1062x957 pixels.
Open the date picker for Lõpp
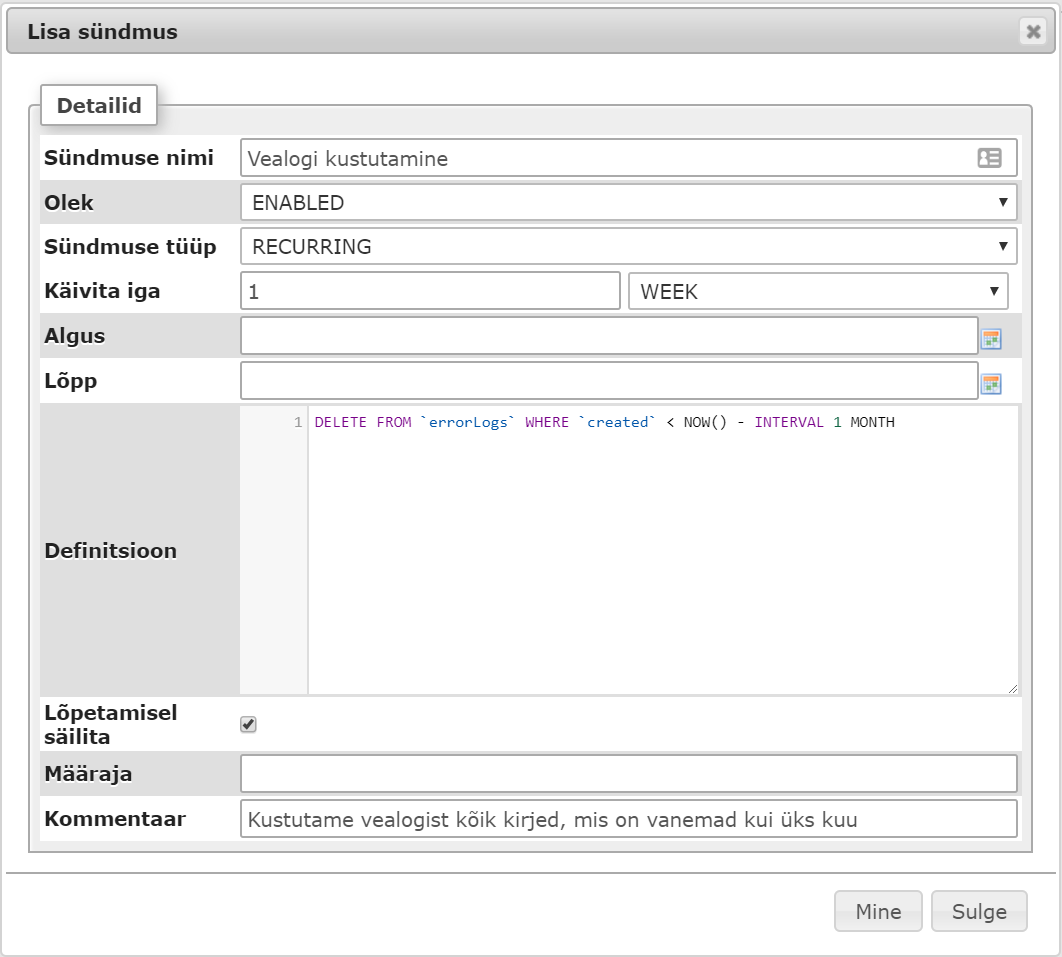[x=990, y=383]
